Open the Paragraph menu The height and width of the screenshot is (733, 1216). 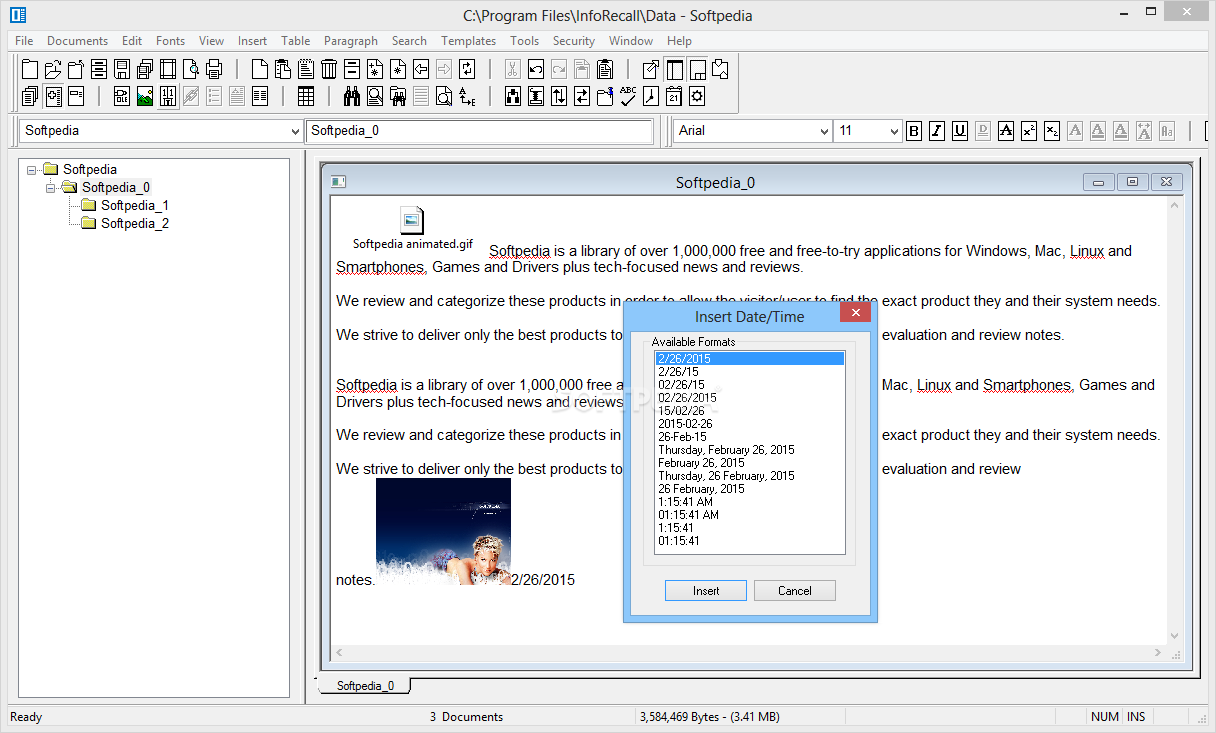coord(351,41)
